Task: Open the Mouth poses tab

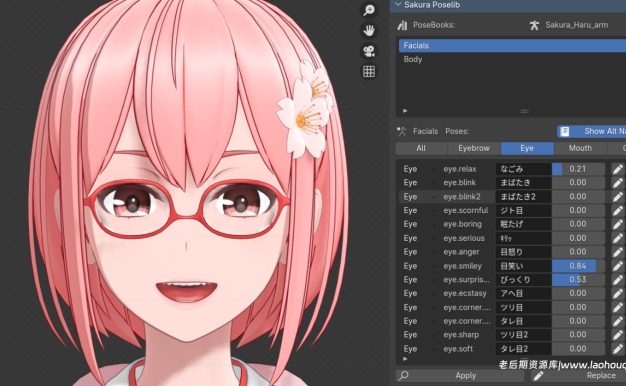Action: click(x=580, y=148)
